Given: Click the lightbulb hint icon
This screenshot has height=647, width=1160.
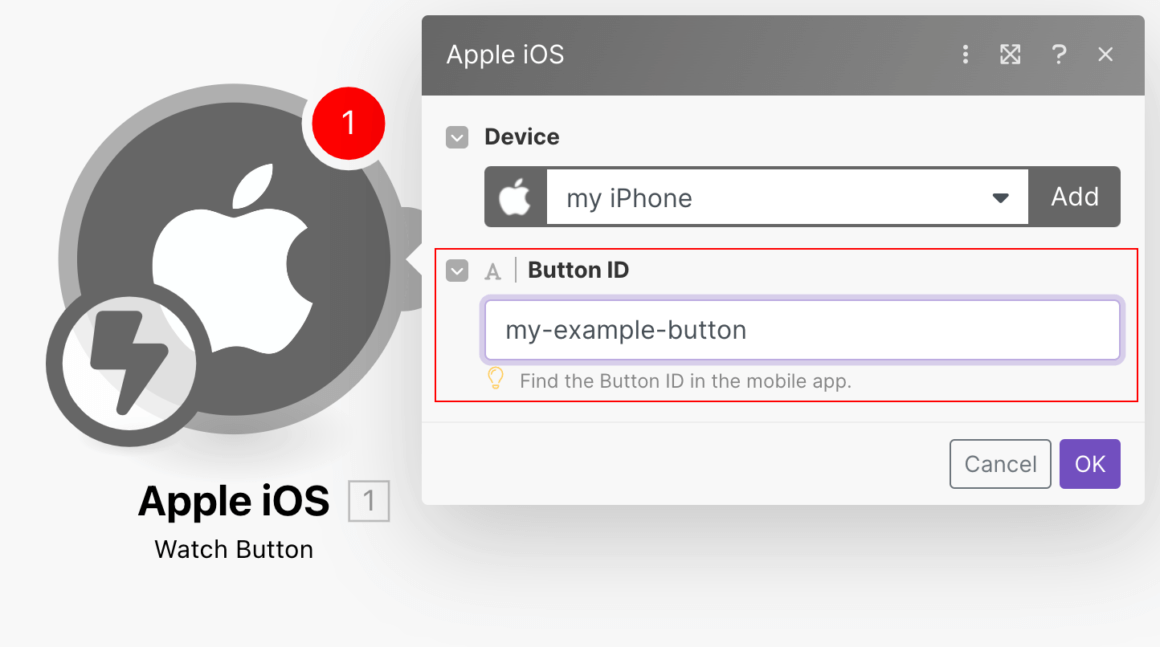Looking at the screenshot, I should [x=496, y=379].
